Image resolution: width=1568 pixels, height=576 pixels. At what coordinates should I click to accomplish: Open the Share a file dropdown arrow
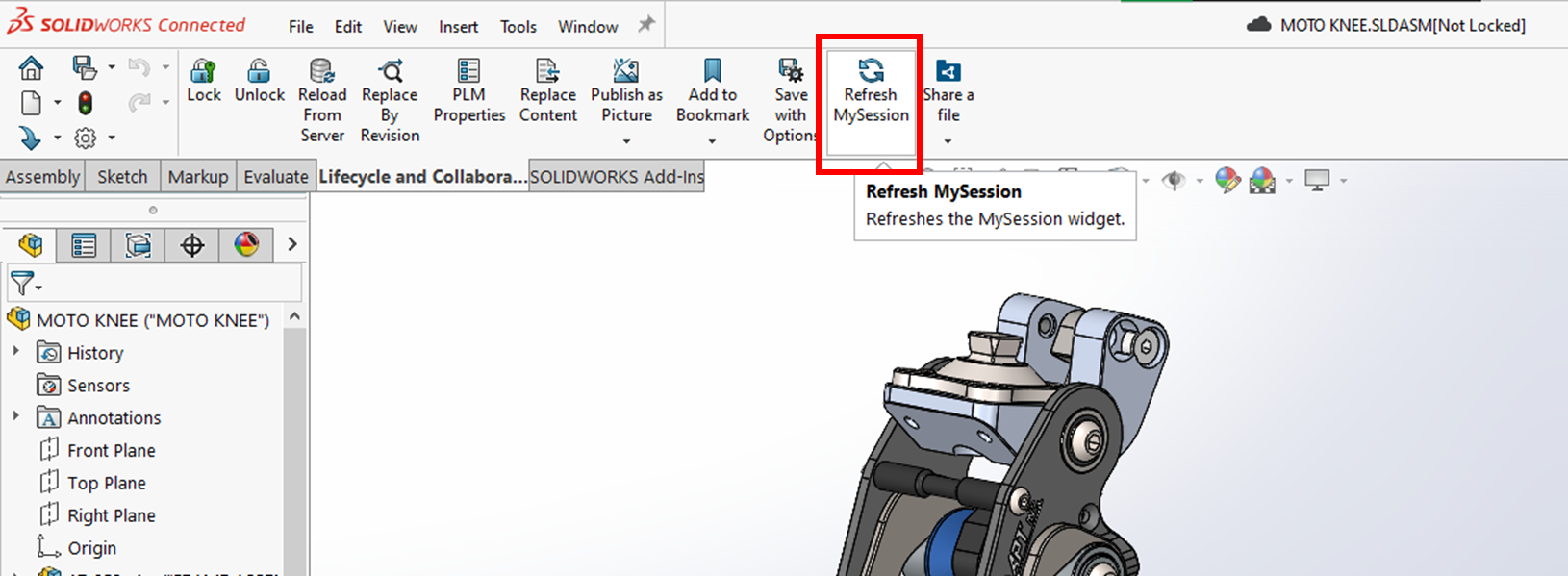948,142
